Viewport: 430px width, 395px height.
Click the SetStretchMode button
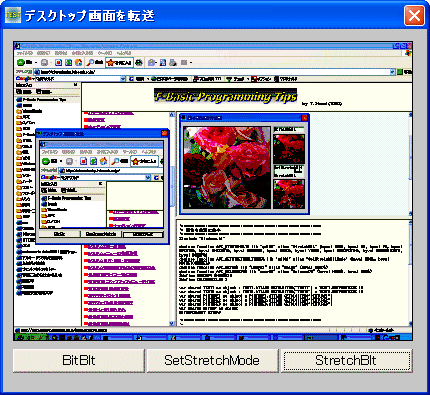coord(212,360)
